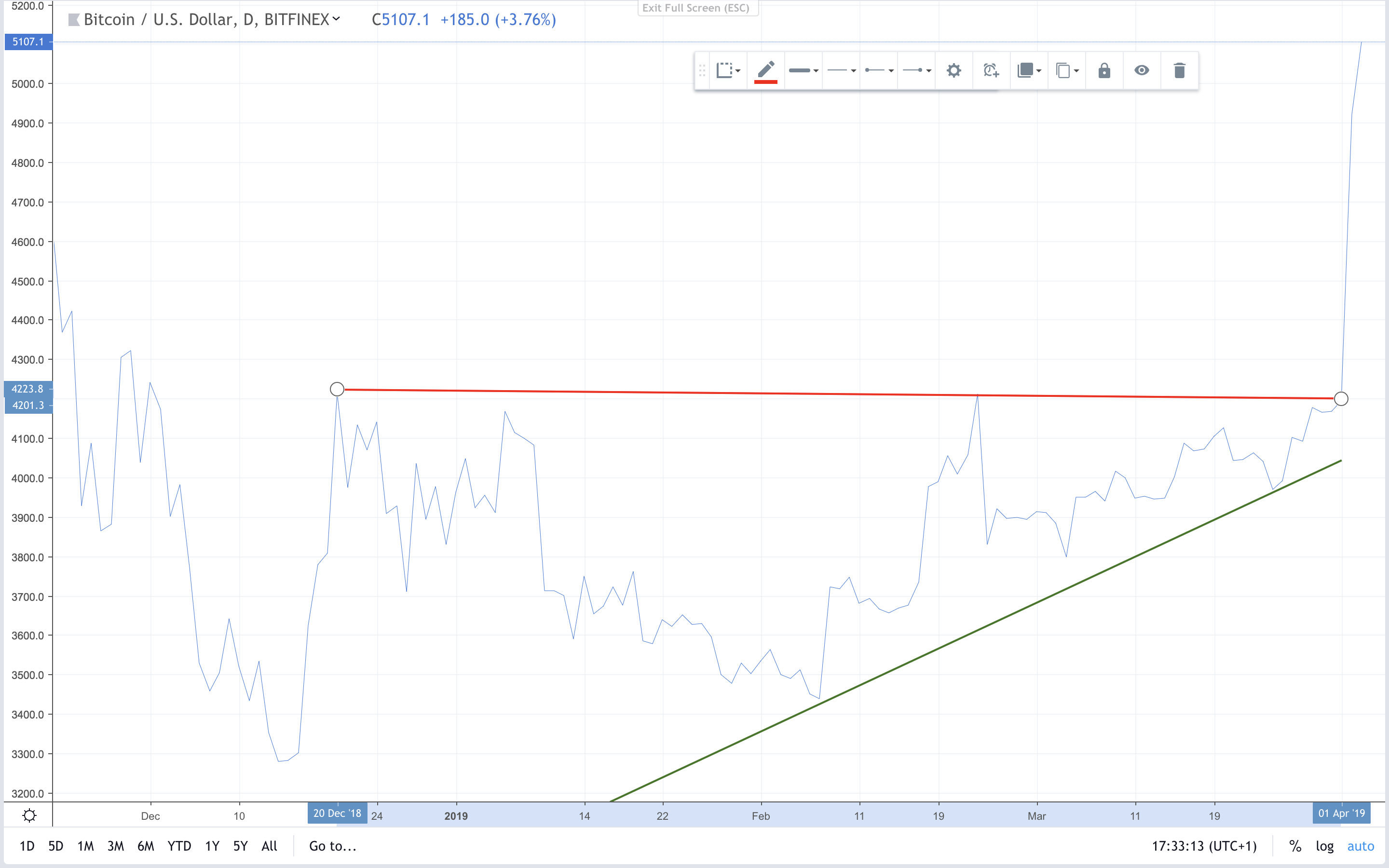Click the Dec label on time axis
Image resolution: width=1389 pixels, height=868 pixels.
[150, 816]
